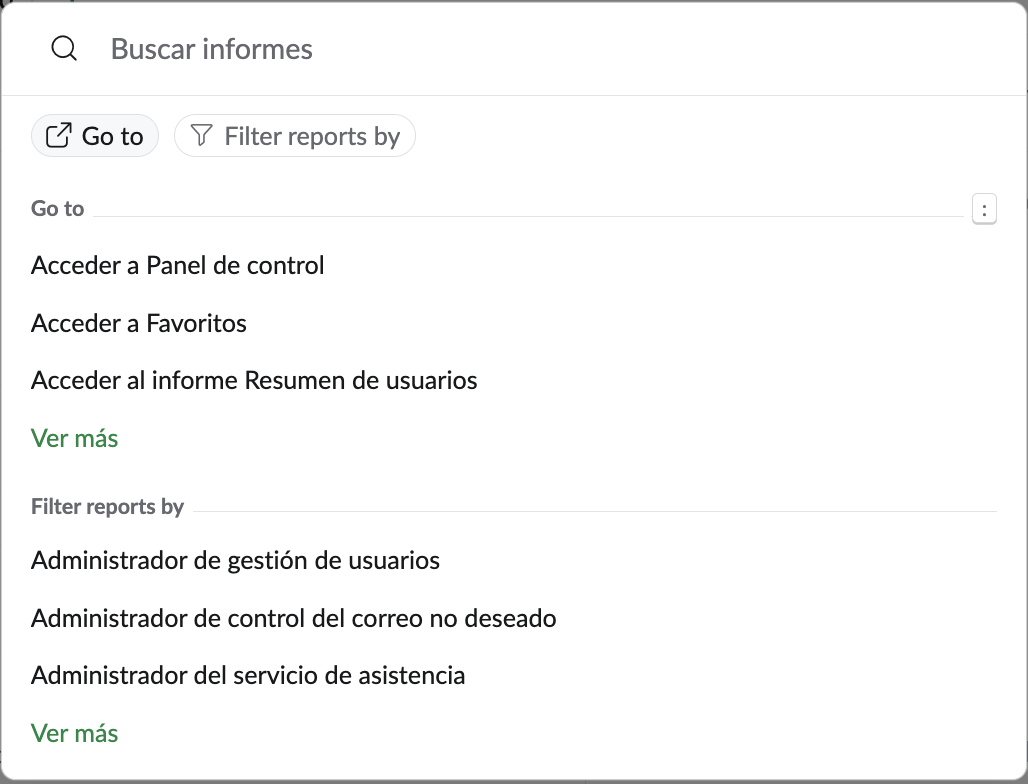
Task: Expand Ver más under Go to section
Action: (75, 438)
